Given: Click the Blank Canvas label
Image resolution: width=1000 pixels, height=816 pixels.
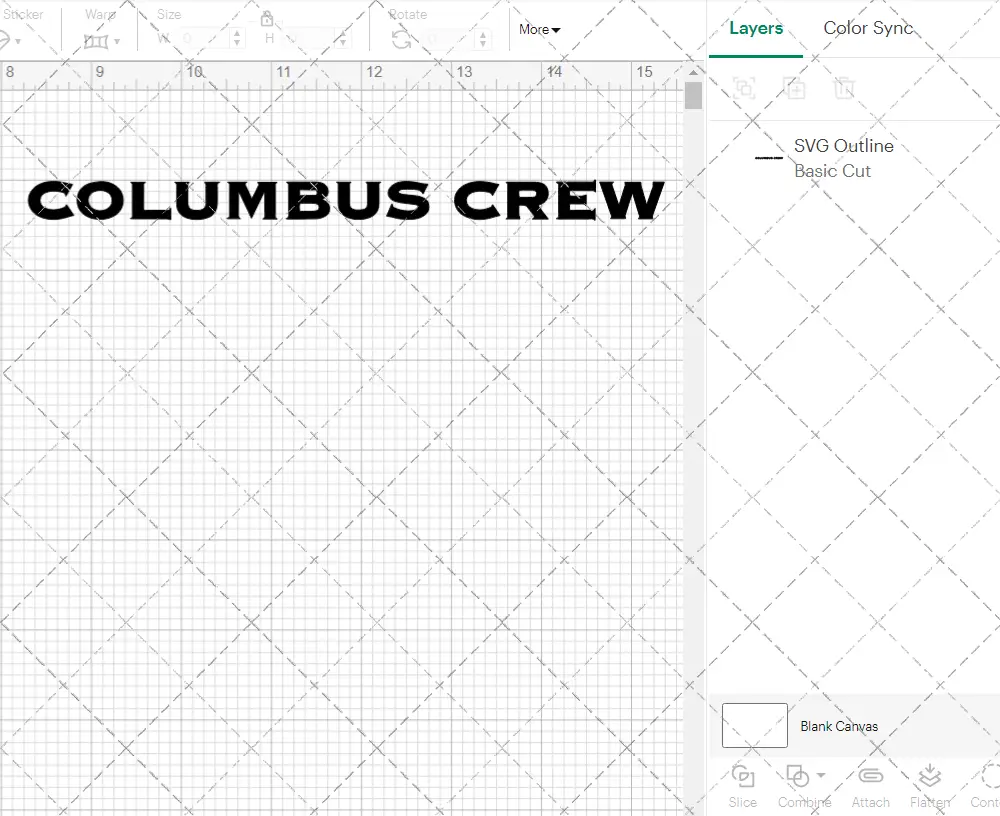Looking at the screenshot, I should pyautogui.click(x=838, y=726).
